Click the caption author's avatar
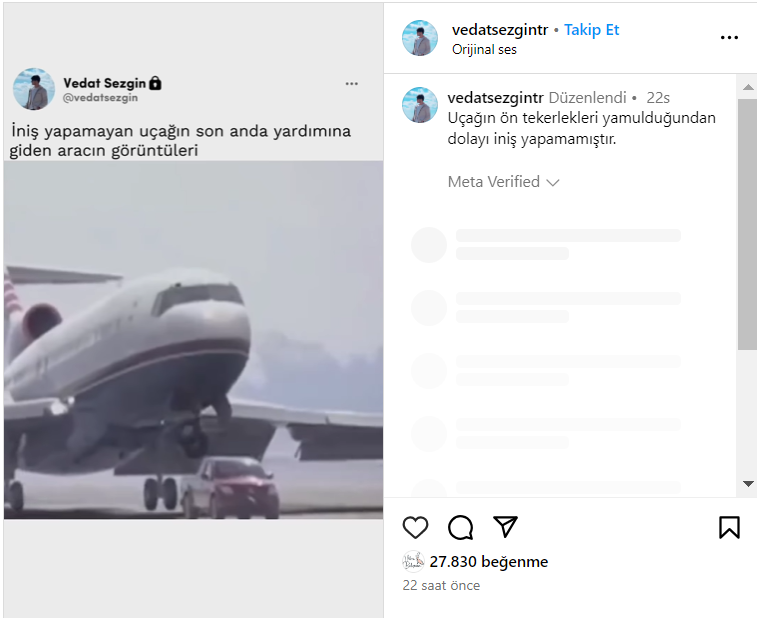The height and width of the screenshot is (618, 757). click(x=420, y=105)
